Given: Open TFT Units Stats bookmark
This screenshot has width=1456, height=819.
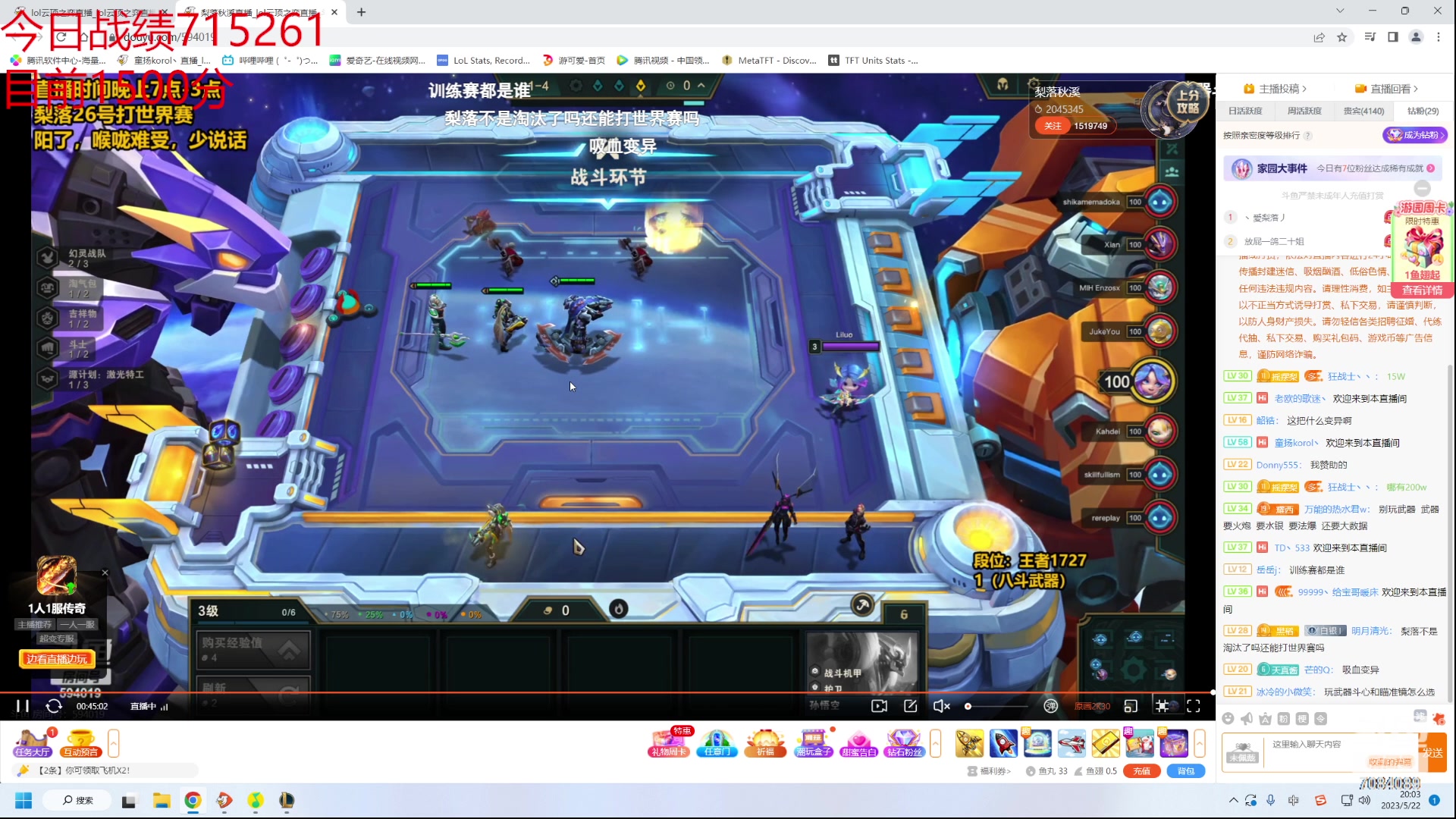Looking at the screenshot, I should pos(873,61).
